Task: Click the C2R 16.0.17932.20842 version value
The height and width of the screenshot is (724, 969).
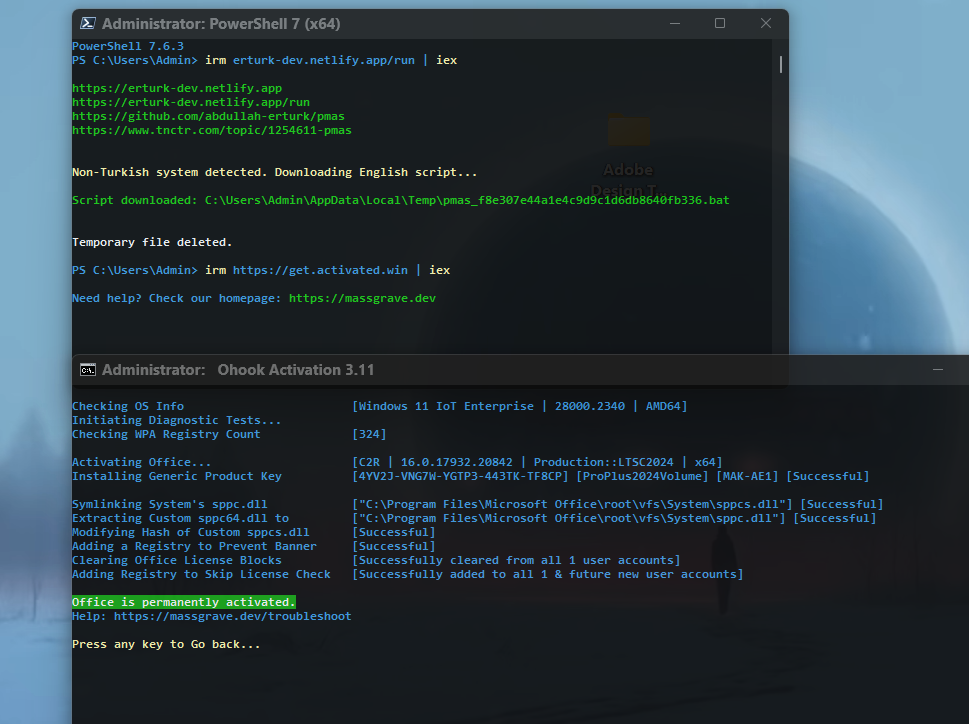Action: pos(537,462)
